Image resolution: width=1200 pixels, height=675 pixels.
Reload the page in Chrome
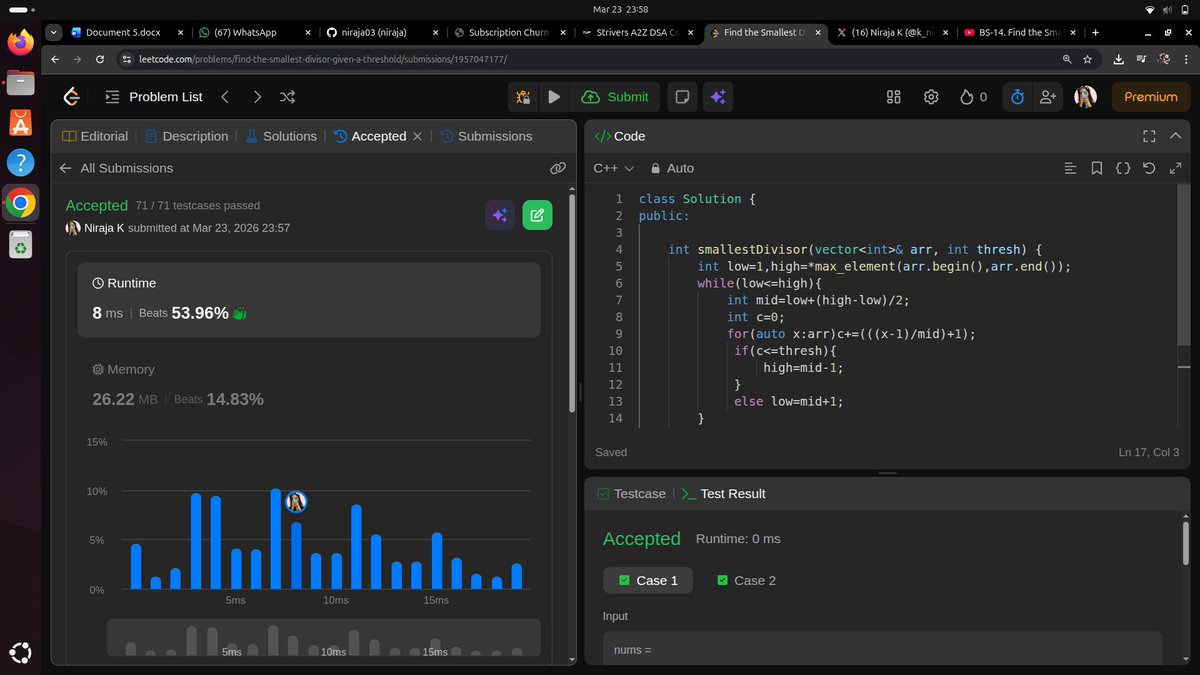tap(100, 60)
